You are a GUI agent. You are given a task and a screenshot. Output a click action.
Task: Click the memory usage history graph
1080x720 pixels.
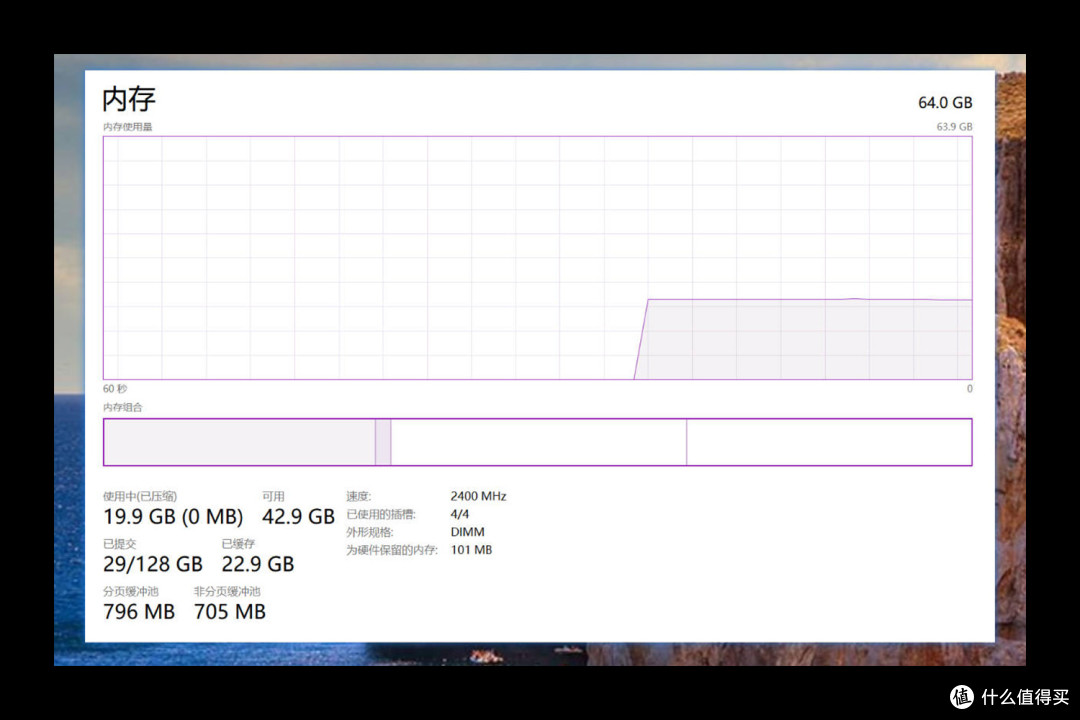tap(537, 258)
